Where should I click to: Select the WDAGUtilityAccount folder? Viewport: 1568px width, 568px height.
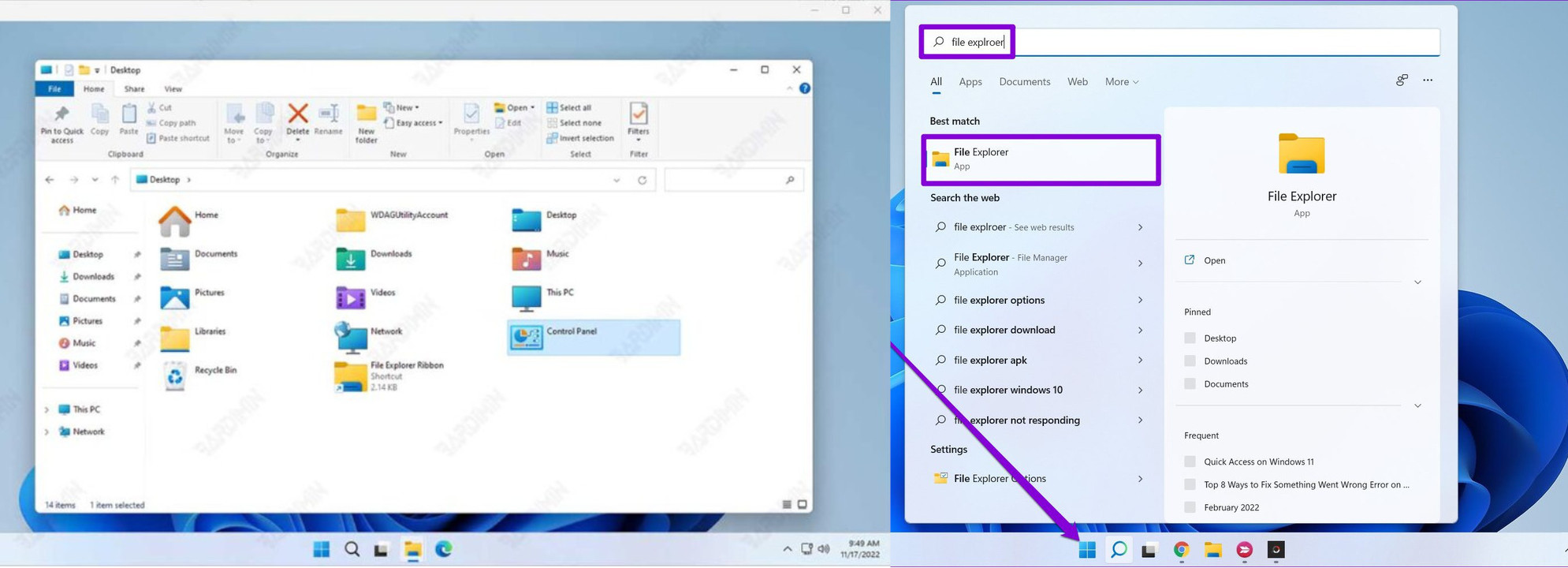pos(392,219)
